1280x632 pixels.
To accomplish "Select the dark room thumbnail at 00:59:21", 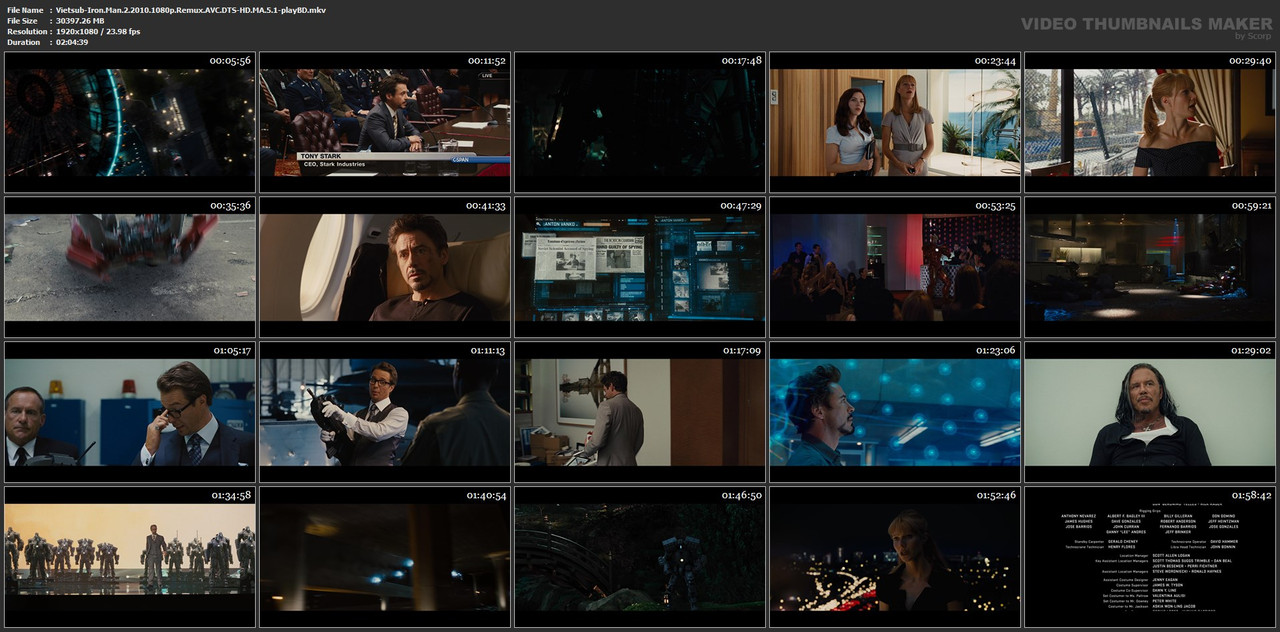I will click(x=1150, y=267).
